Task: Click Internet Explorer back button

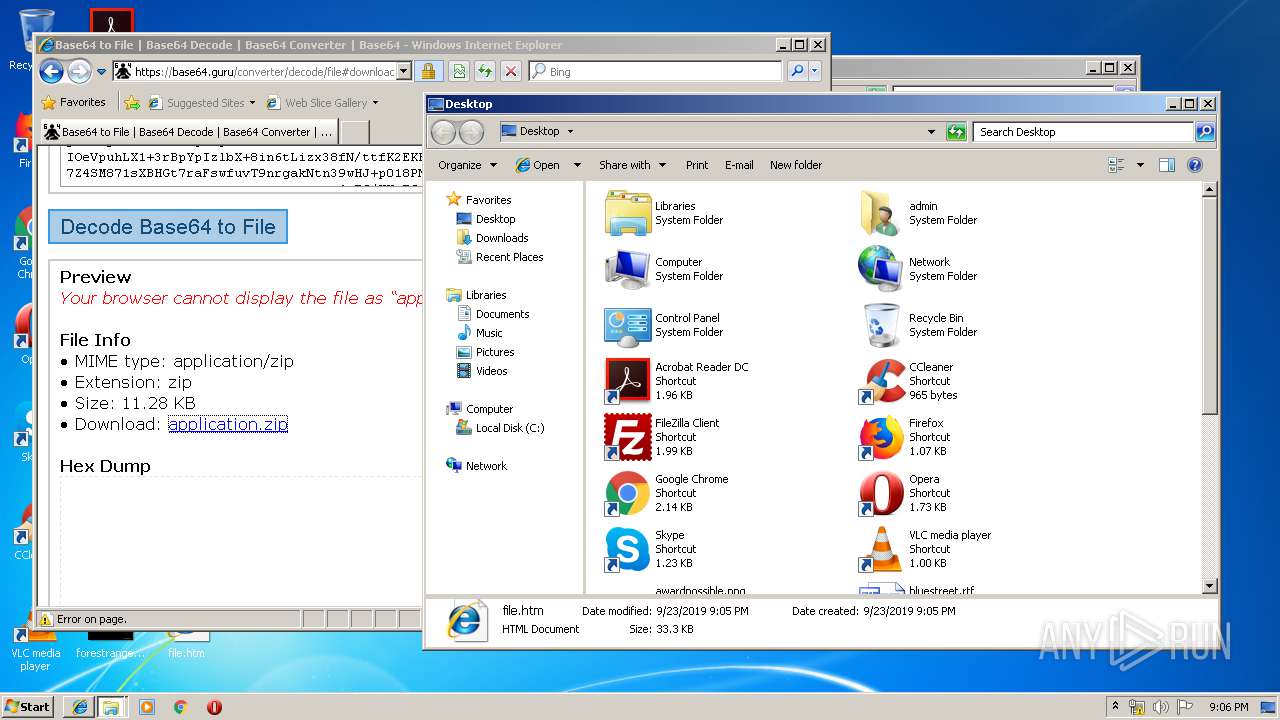Action: click(x=51, y=71)
